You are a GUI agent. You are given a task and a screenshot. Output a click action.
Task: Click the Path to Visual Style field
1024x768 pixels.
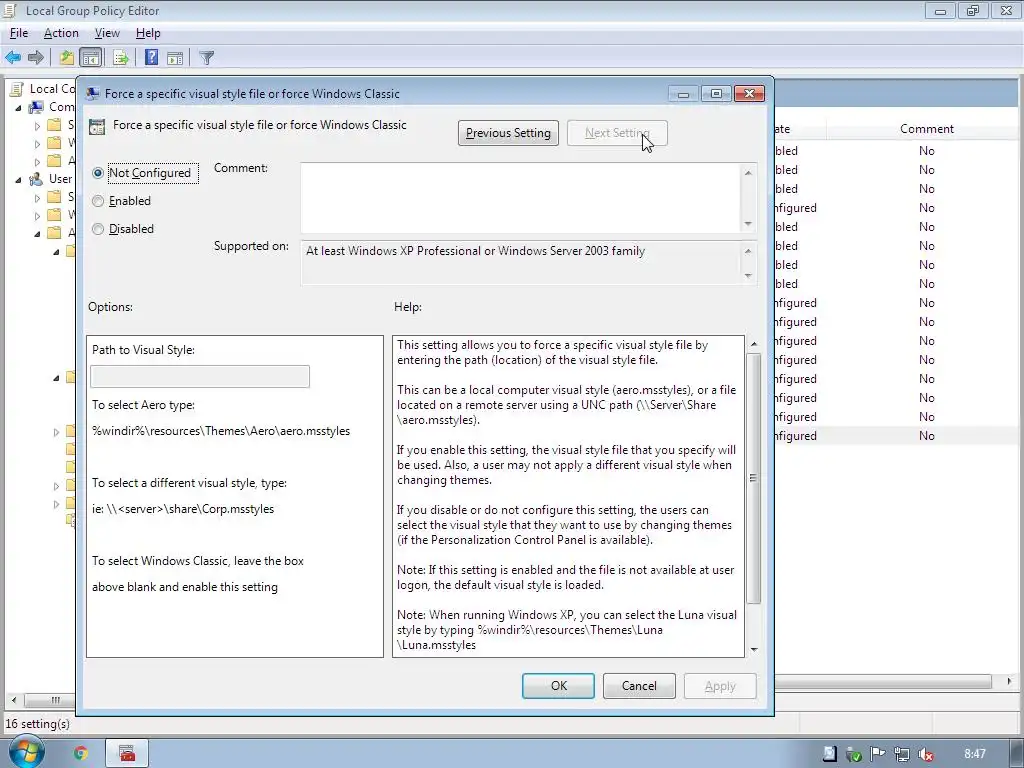point(200,377)
